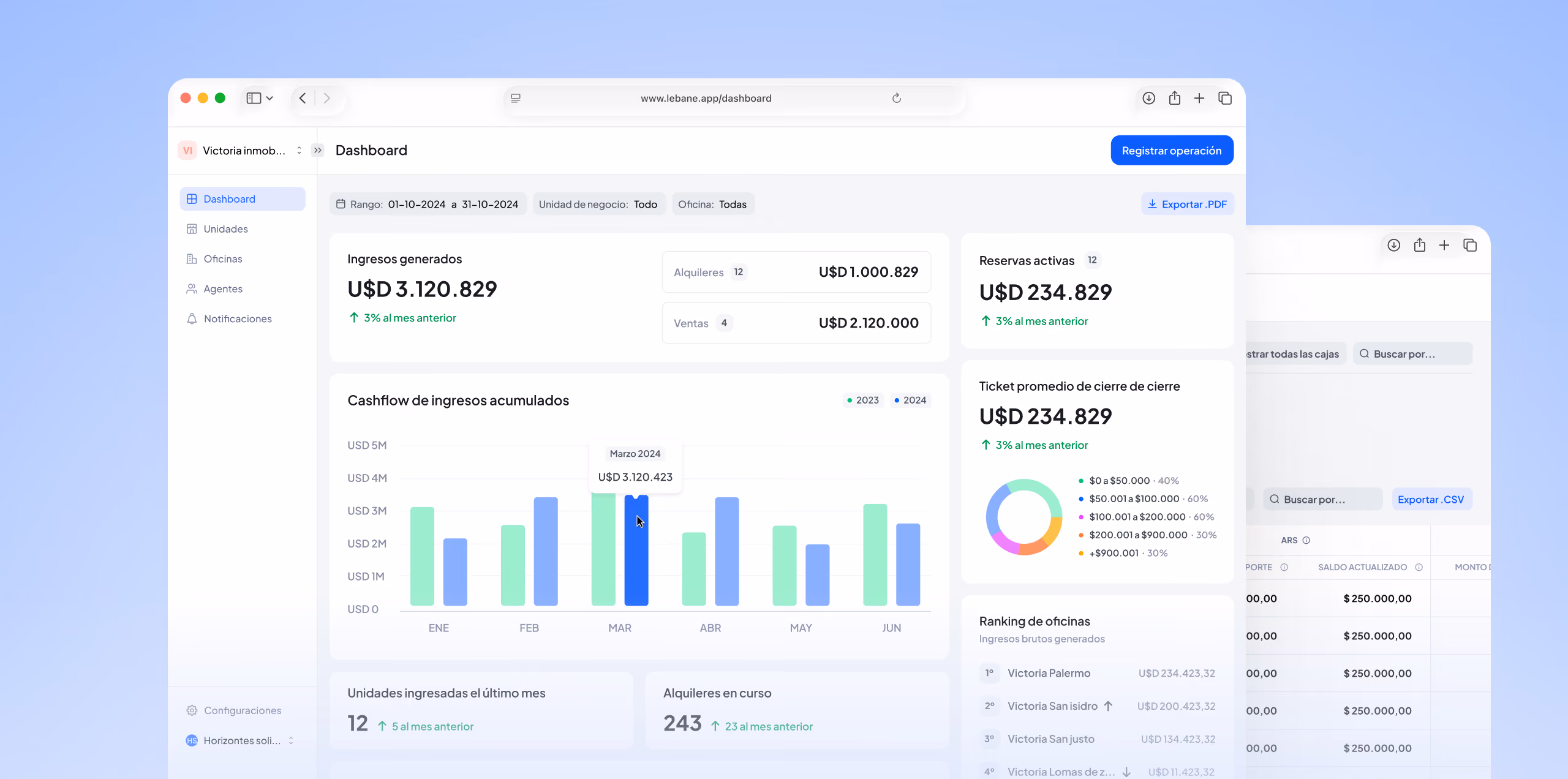Open Horizontes soli... account switcher
This screenshot has height=779, width=1568.
[241, 740]
